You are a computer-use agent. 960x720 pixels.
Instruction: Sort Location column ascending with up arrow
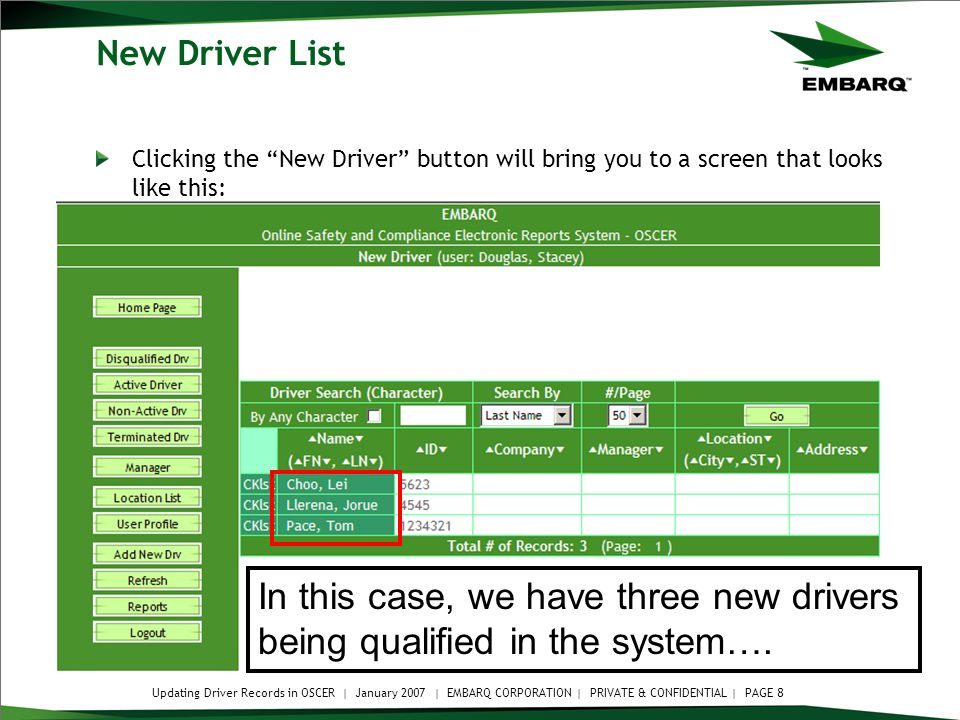[702, 438]
